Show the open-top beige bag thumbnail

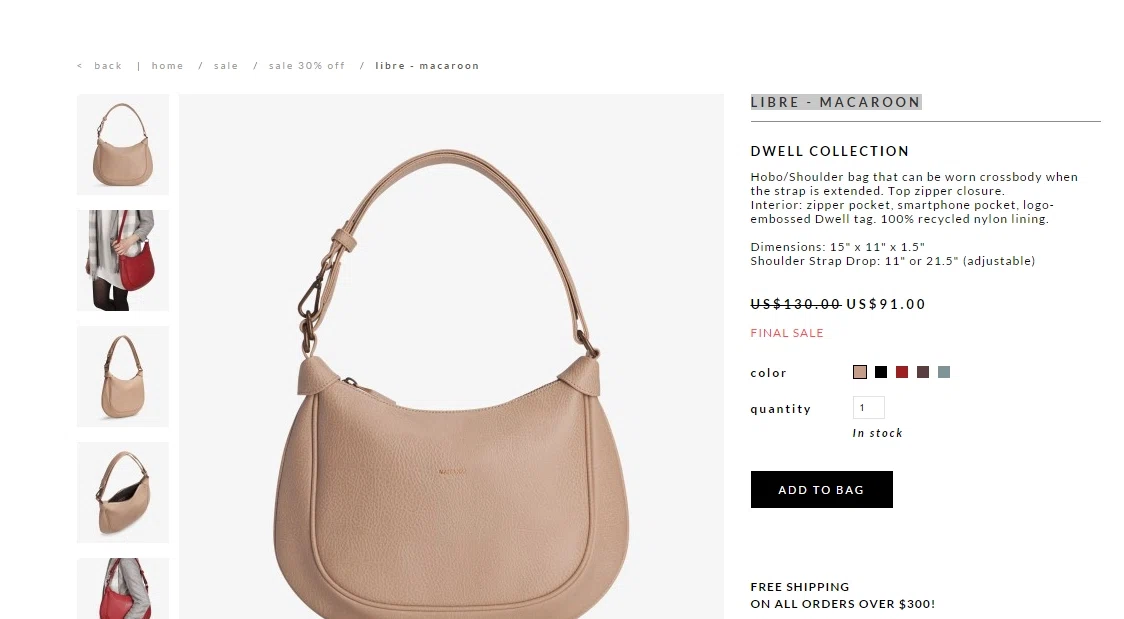coord(123,493)
